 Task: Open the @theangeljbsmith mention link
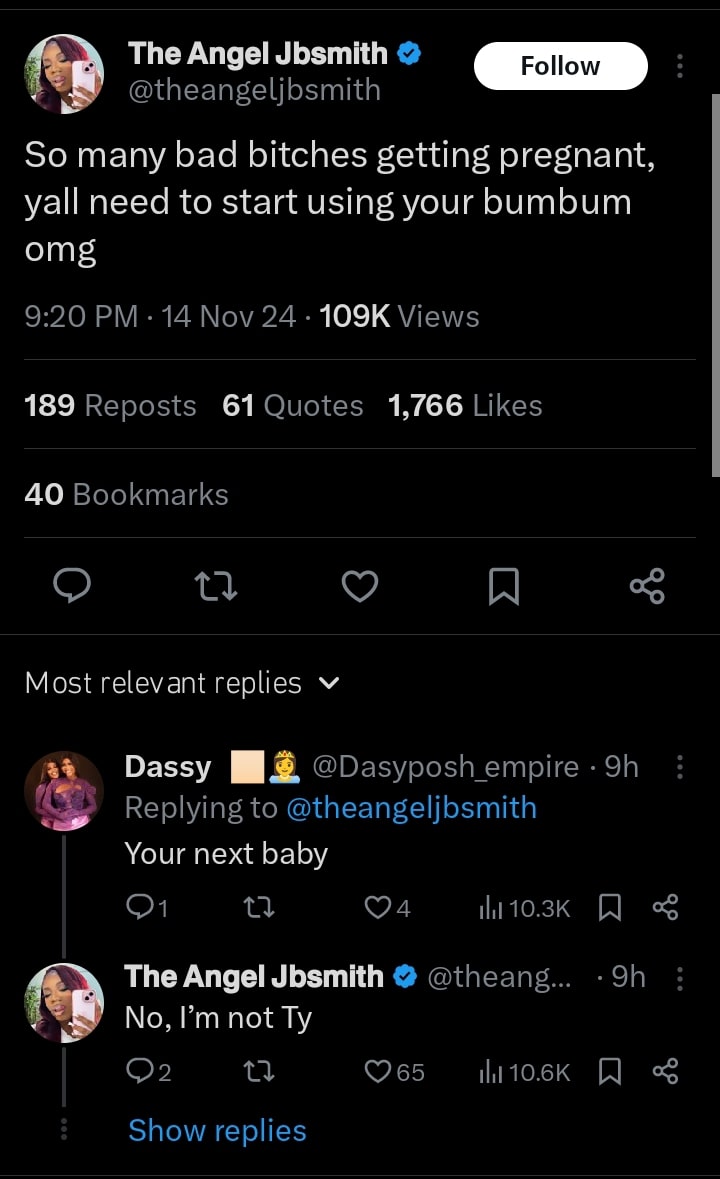pyautogui.click(x=411, y=808)
